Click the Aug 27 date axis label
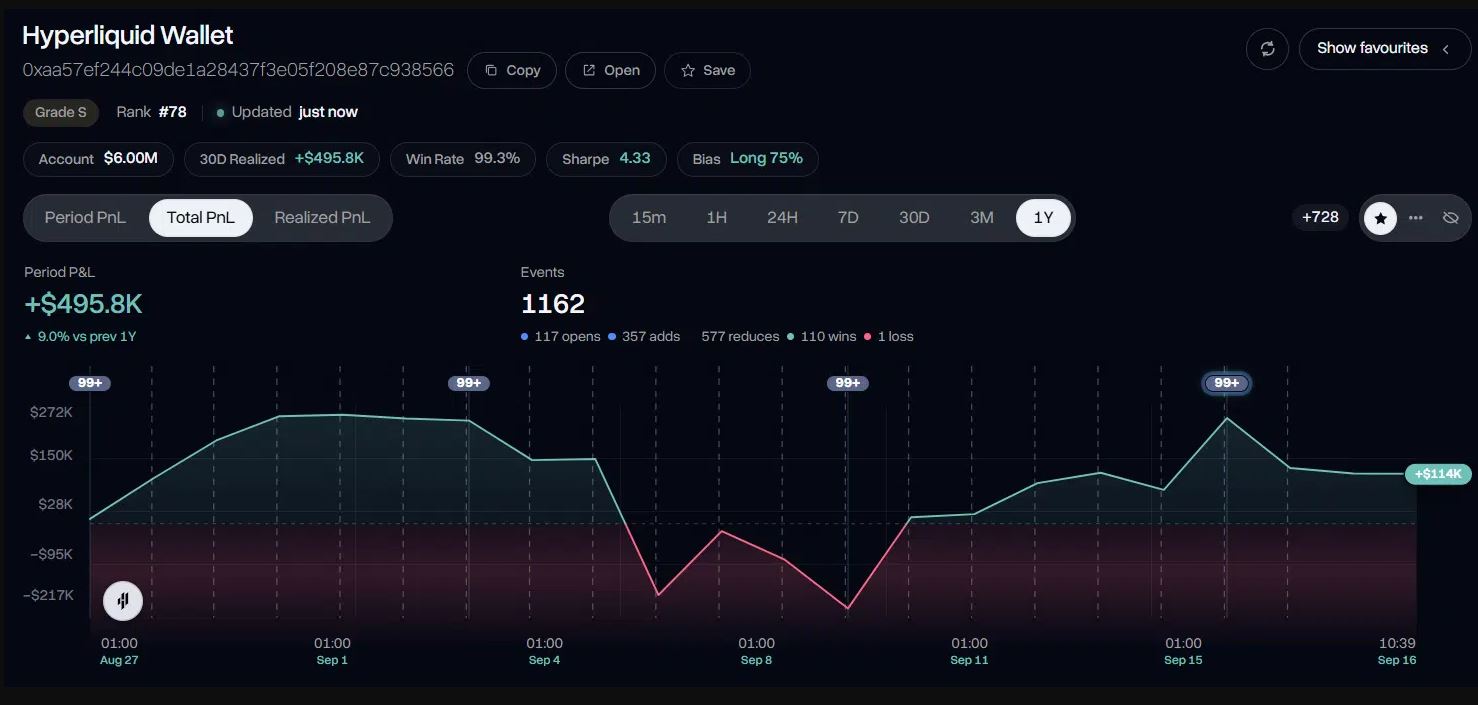Viewport: 1478px width, 705px height. [119, 660]
